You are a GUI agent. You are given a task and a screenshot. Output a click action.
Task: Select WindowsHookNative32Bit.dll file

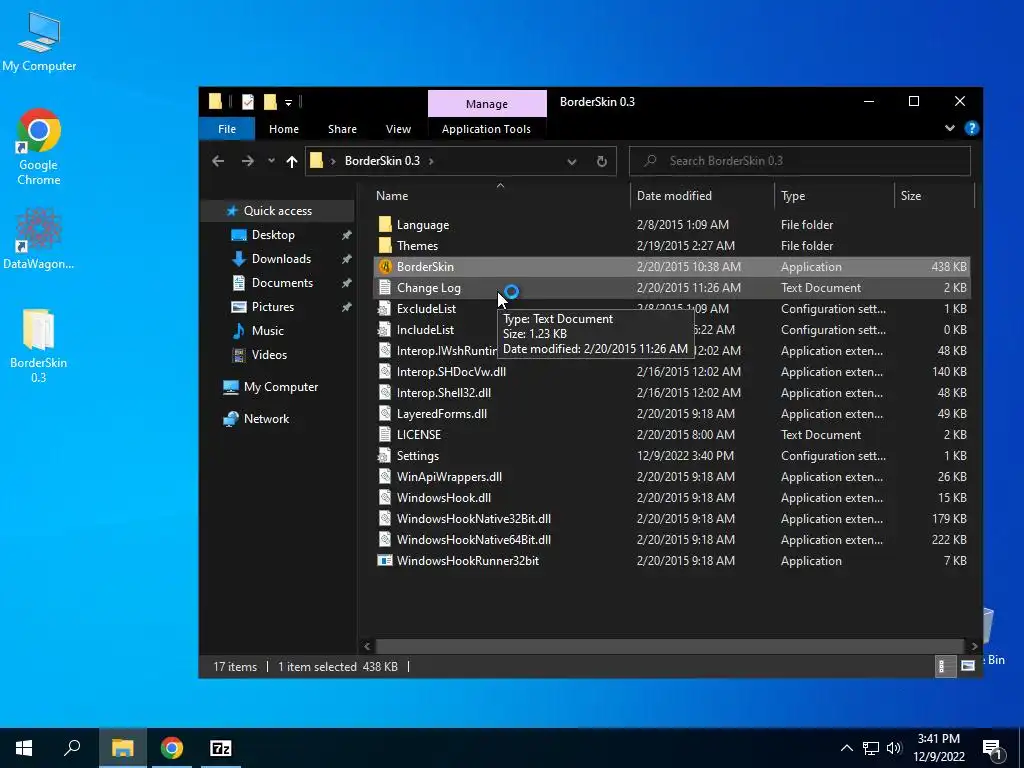pyautogui.click(x=671, y=519)
